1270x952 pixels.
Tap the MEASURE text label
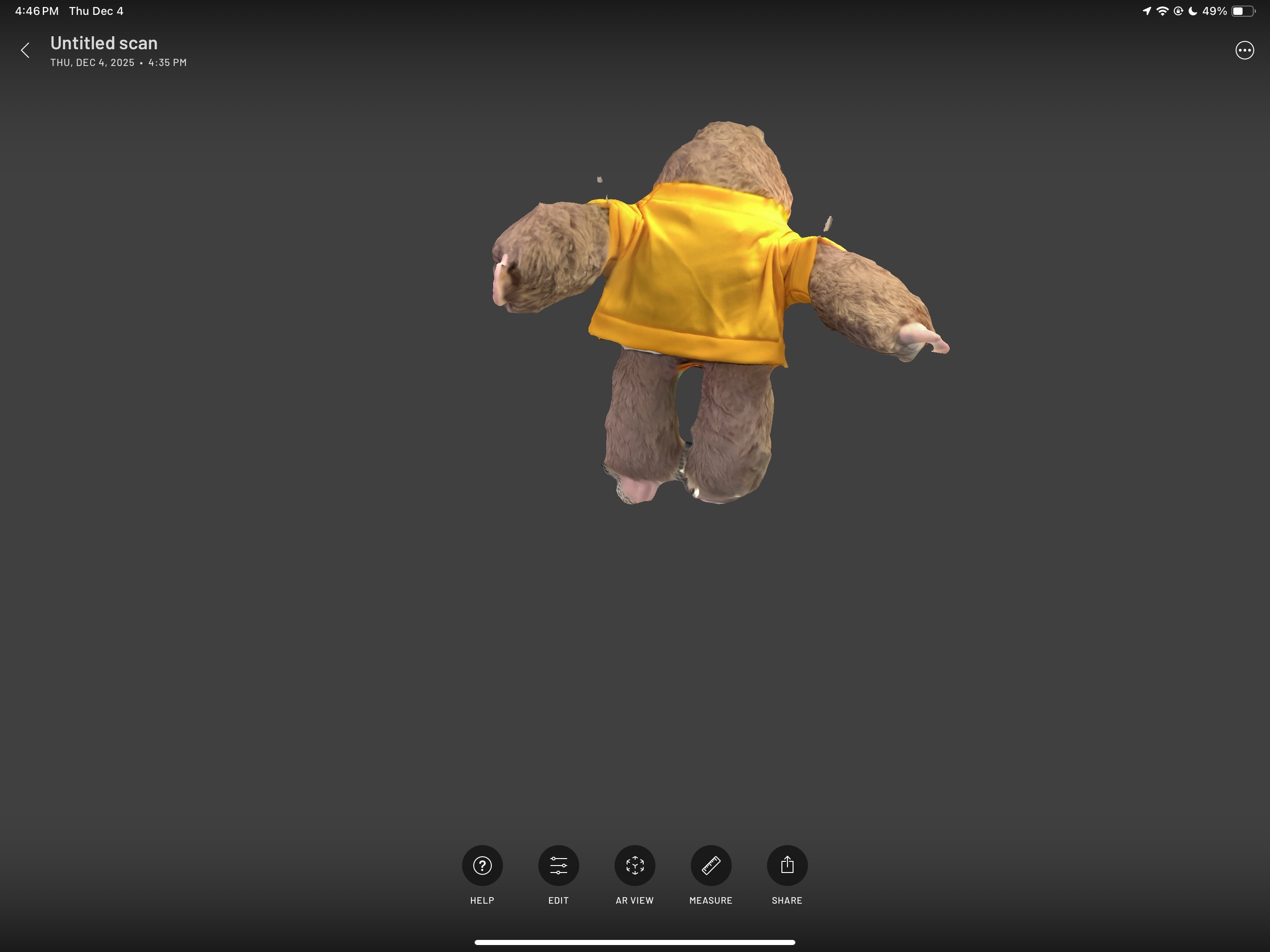[x=711, y=900]
